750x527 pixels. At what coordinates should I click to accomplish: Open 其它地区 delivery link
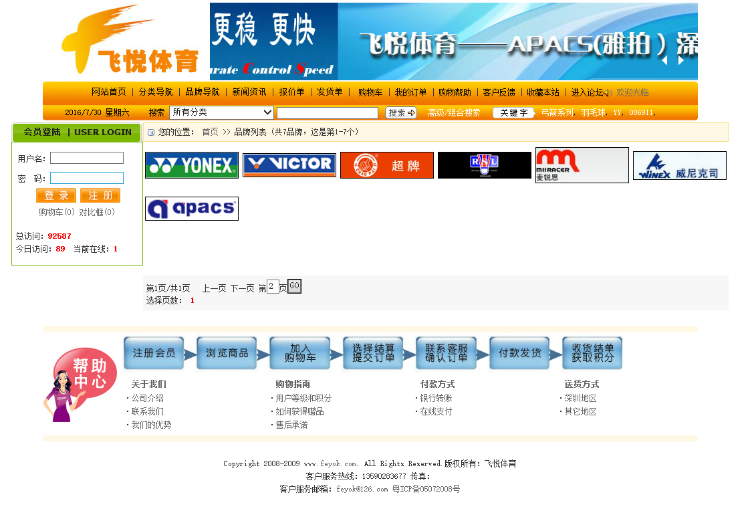click(x=580, y=411)
